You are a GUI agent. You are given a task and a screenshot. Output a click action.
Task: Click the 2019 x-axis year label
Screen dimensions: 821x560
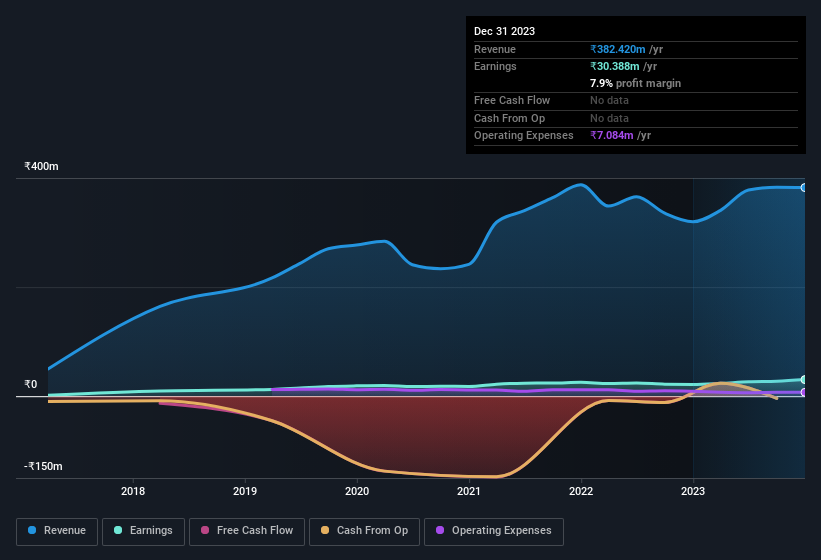click(x=245, y=491)
